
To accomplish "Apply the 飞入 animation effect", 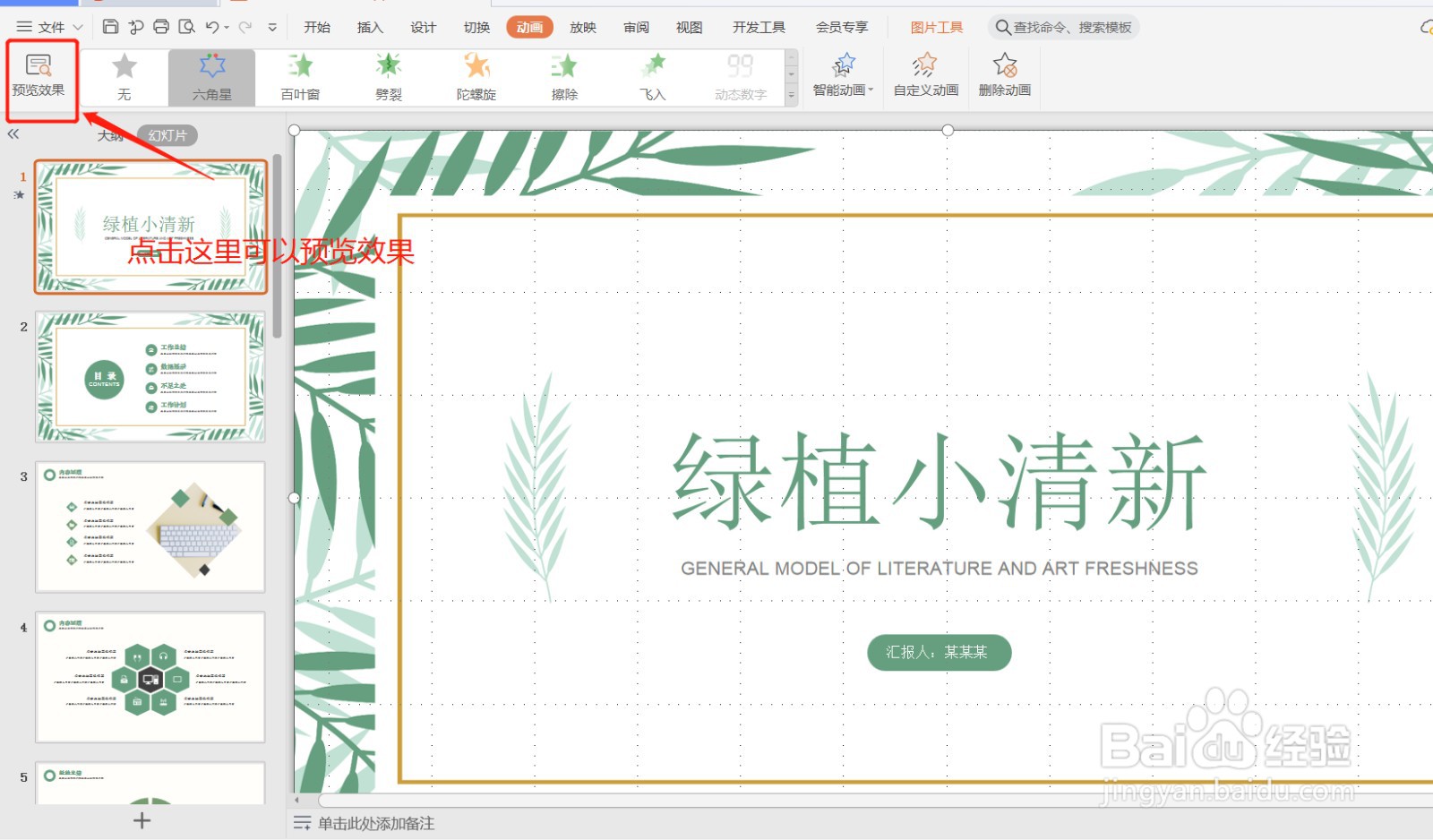I will click(x=652, y=76).
